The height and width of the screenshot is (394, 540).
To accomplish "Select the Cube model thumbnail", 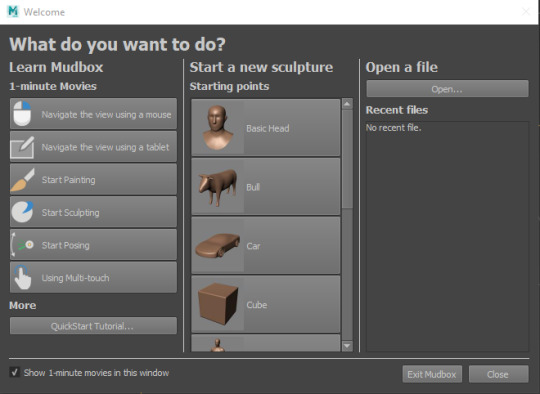I will click(218, 304).
